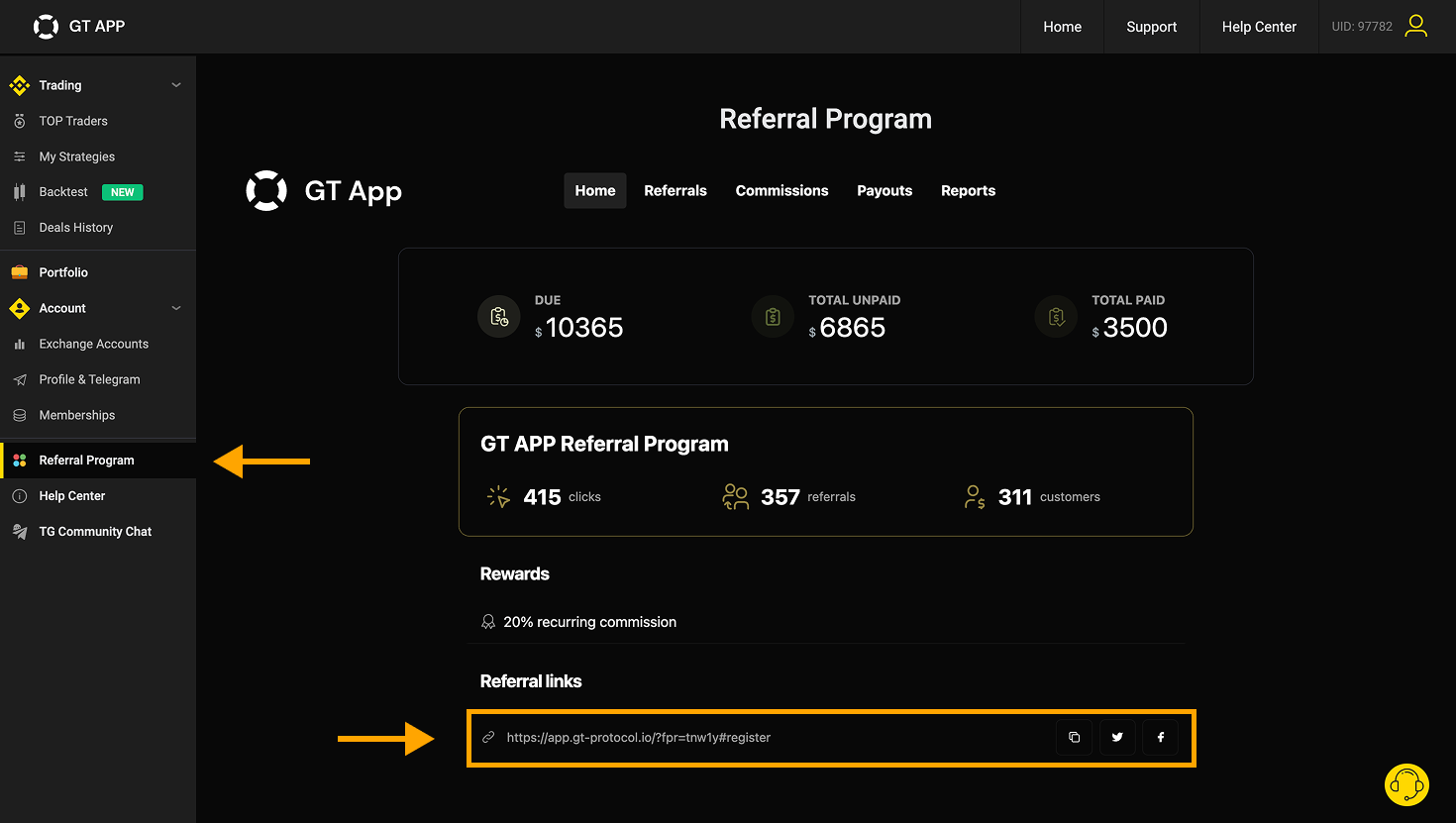Image resolution: width=1456 pixels, height=823 pixels.
Task: Click the TOP Traders medal icon
Action: coord(19,121)
